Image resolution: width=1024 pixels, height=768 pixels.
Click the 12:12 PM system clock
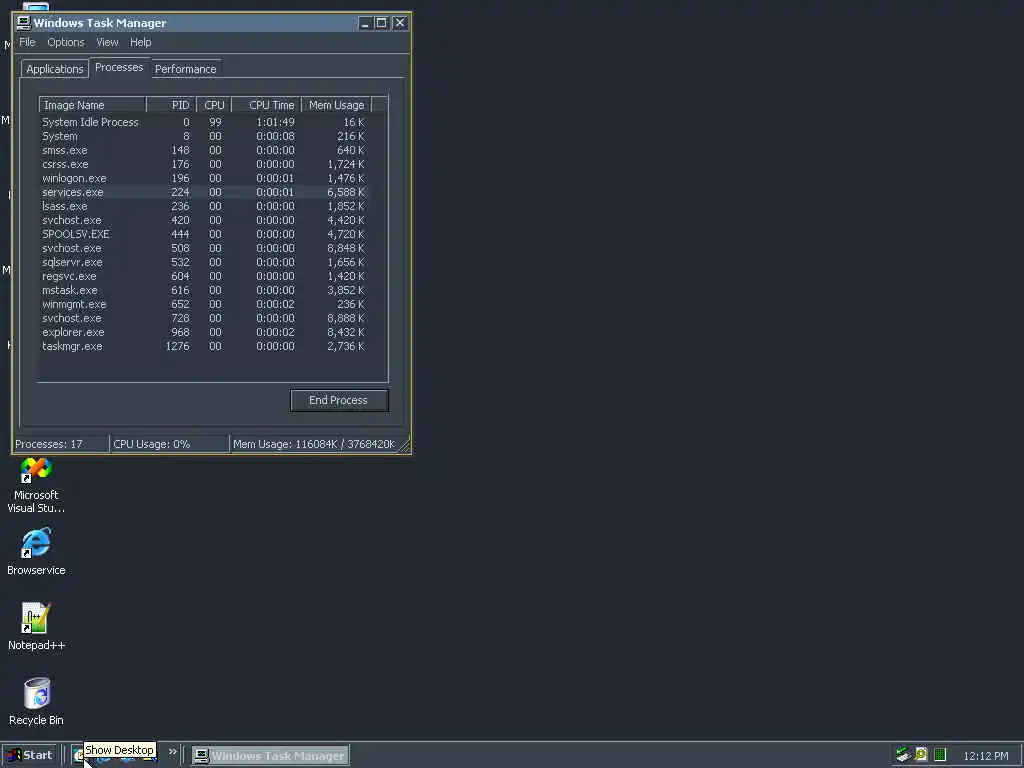[985, 756]
